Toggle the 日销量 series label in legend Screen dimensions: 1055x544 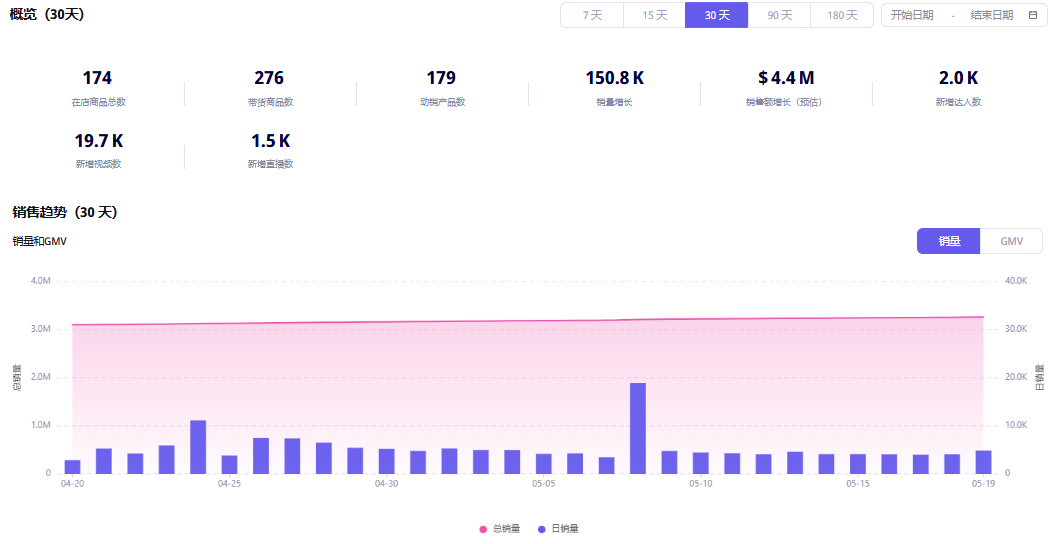(x=565, y=528)
